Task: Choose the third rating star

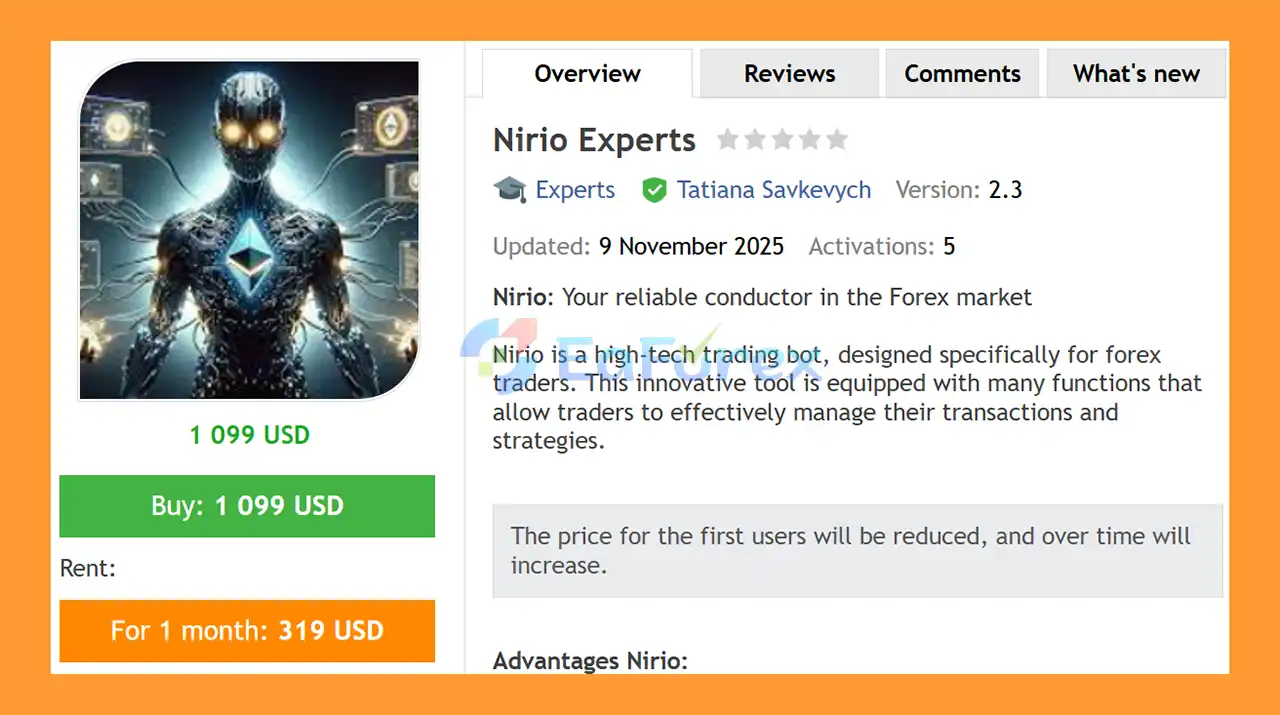Action: [x=782, y=140]
